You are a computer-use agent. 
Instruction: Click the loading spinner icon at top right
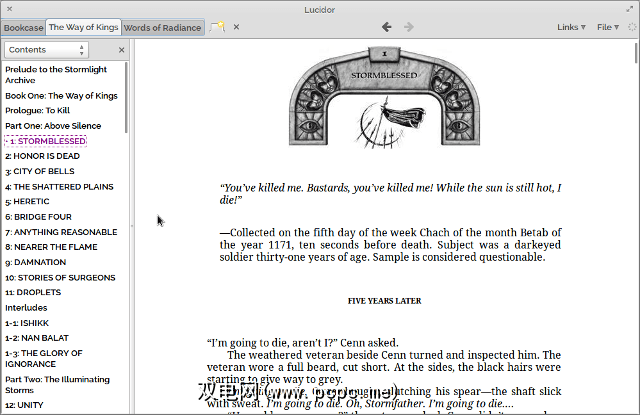(631, 27)
